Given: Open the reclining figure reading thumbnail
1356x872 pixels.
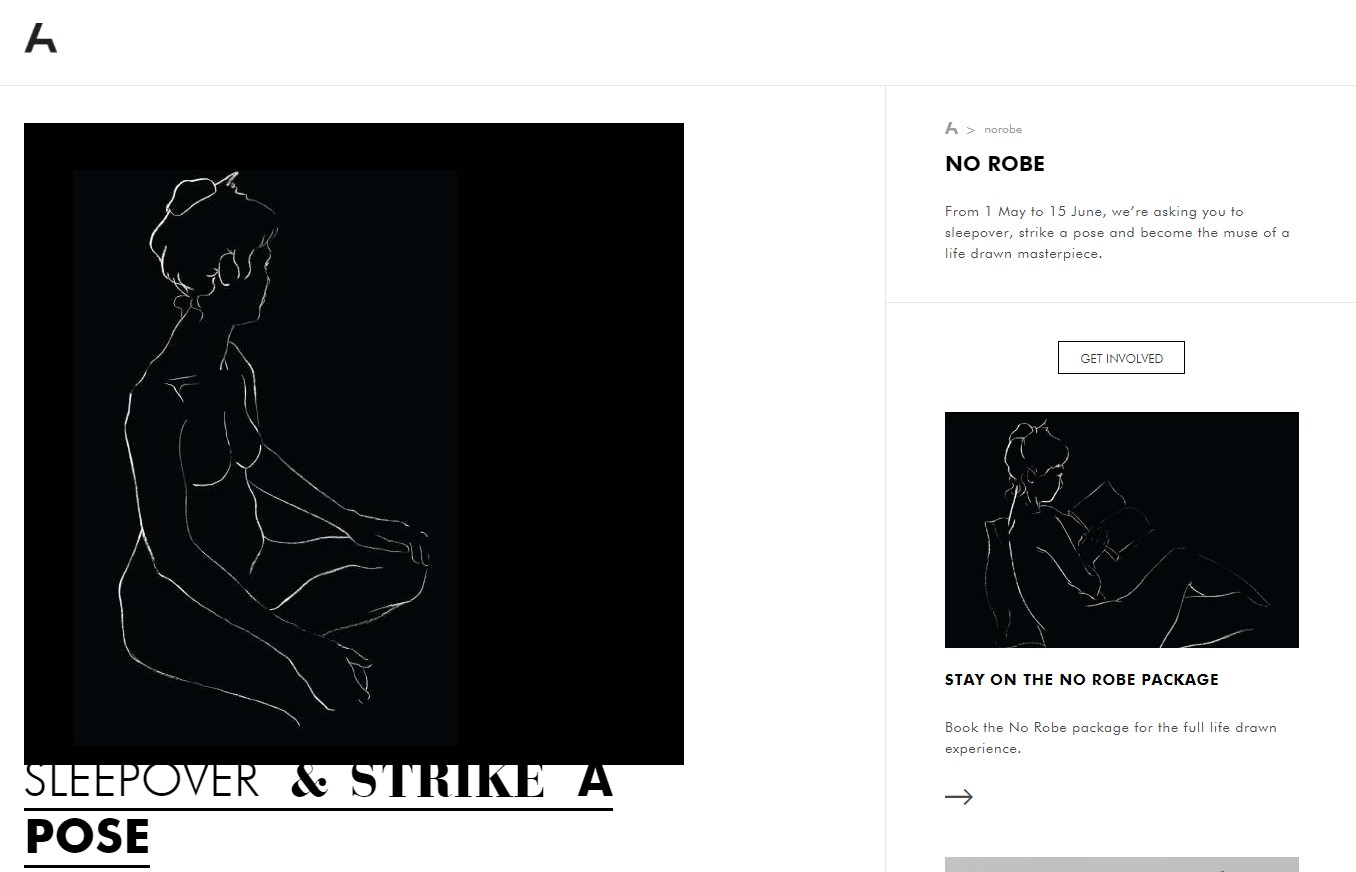Looking at the screenshot, I should coord(1122,530).
